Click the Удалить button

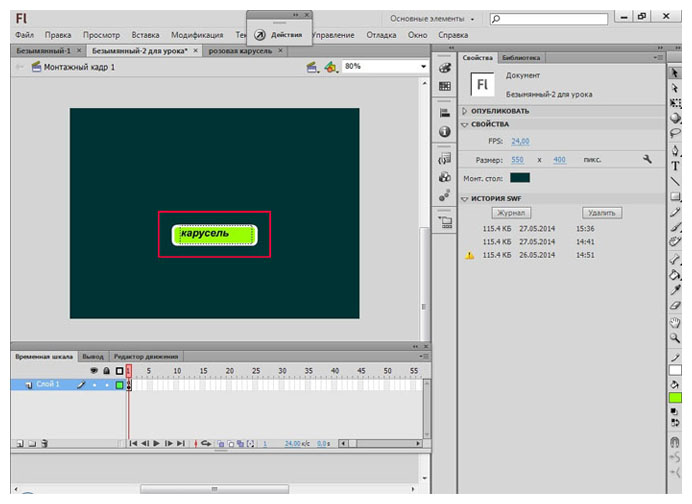[602, 213]
